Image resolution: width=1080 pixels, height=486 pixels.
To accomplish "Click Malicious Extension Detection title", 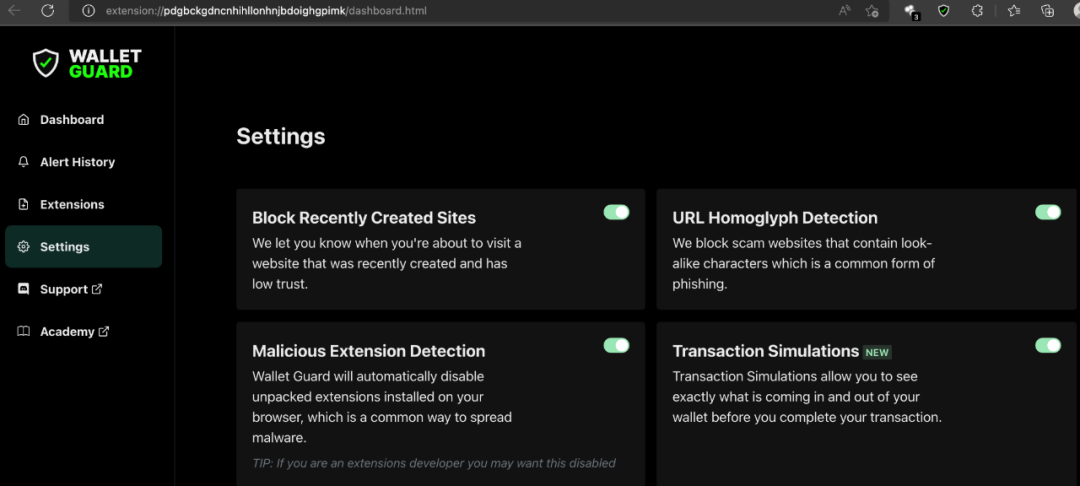I will pos(368,351).
